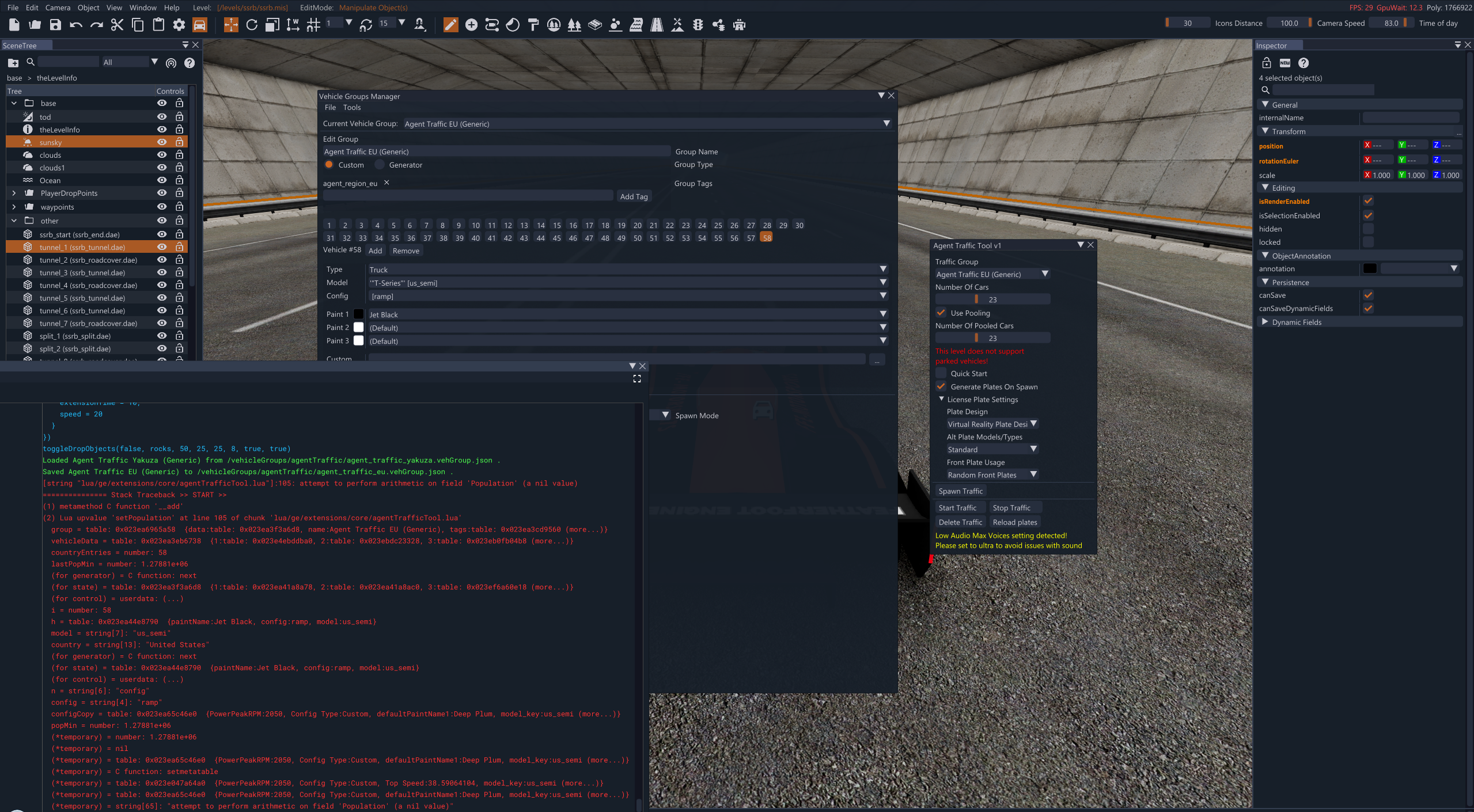Click the save level floppy disk icon
1474x812 pixels.
tap(55, 25)
